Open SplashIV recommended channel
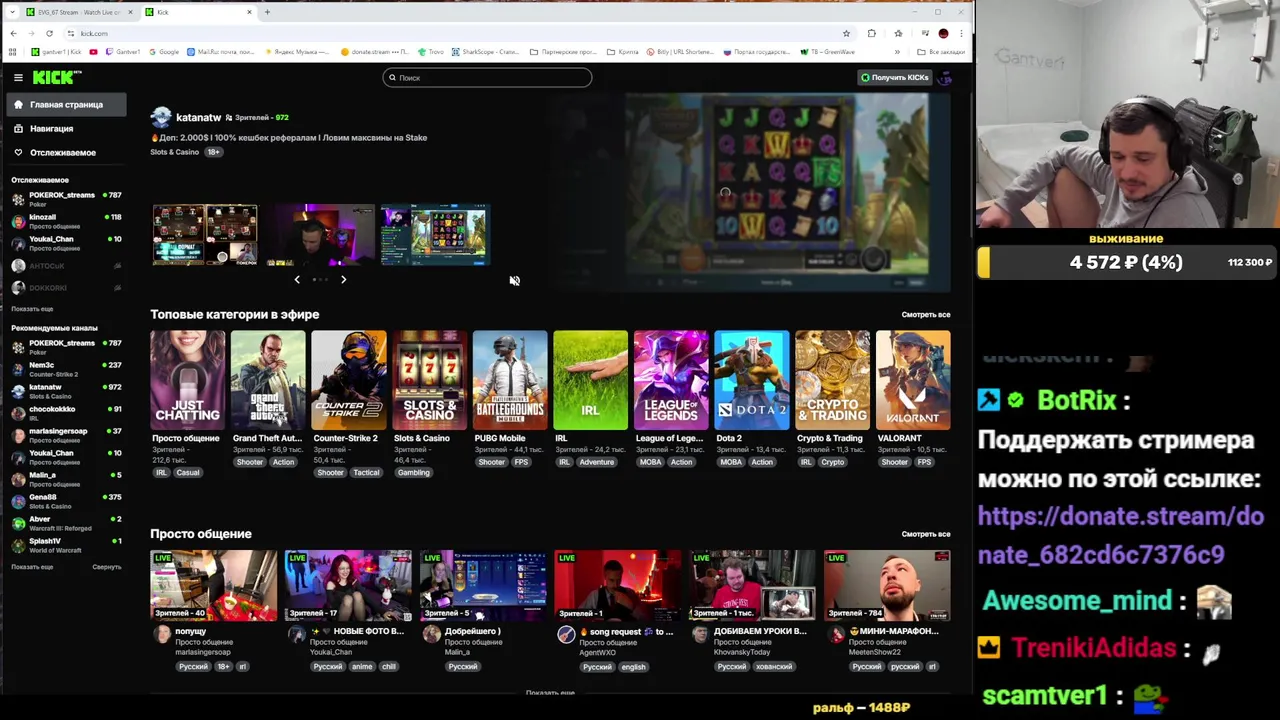 (x=66, y=544)
